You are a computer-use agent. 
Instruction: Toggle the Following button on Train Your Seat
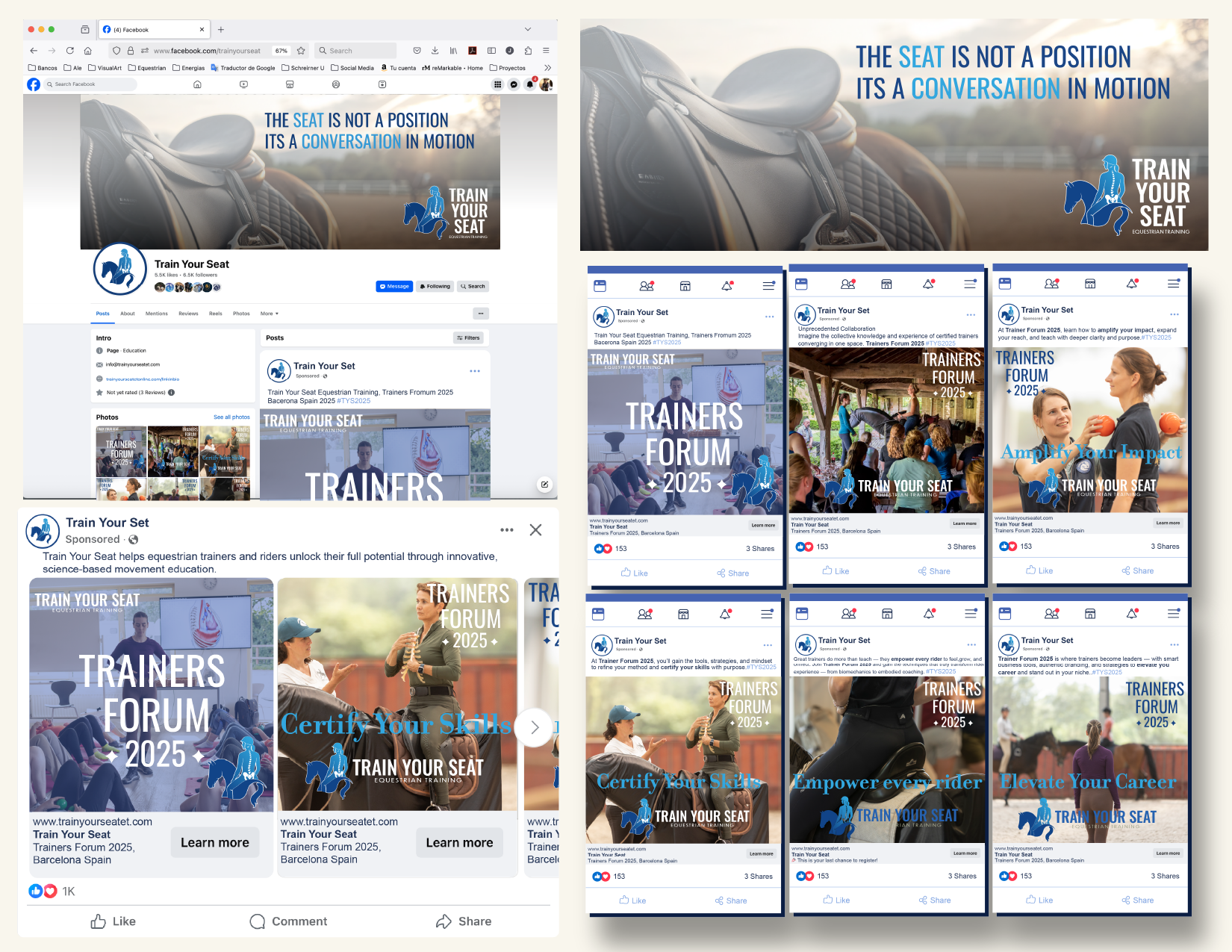[435, 286]
